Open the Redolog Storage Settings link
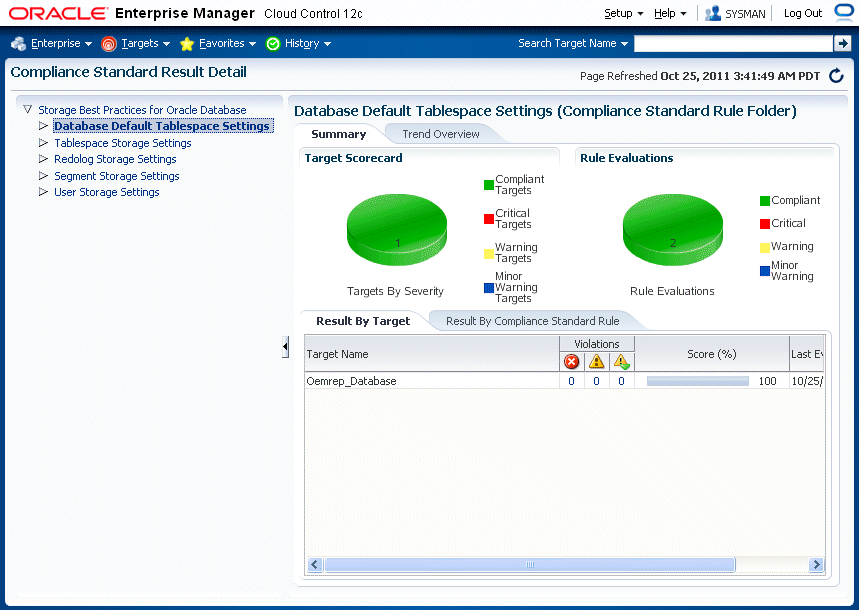The image size is (859, 610). [x=115, y=159]
